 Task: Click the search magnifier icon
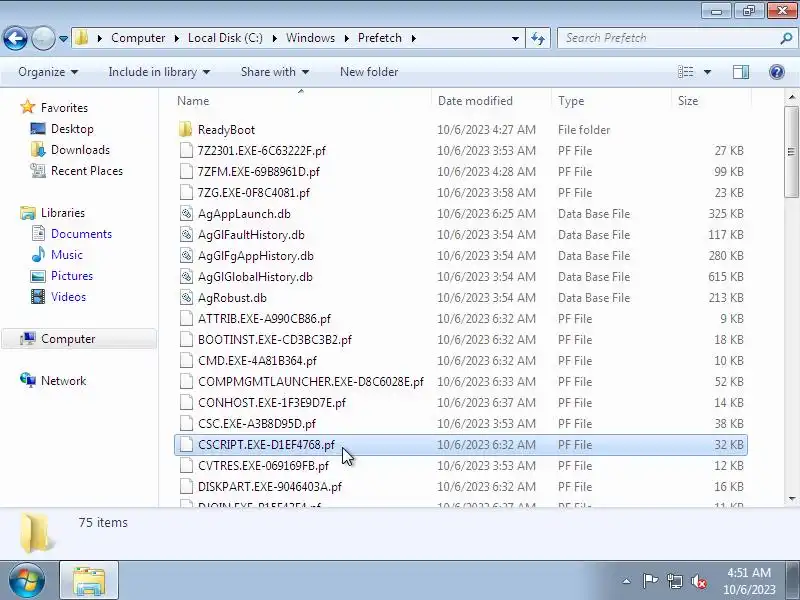click(786, 38)
